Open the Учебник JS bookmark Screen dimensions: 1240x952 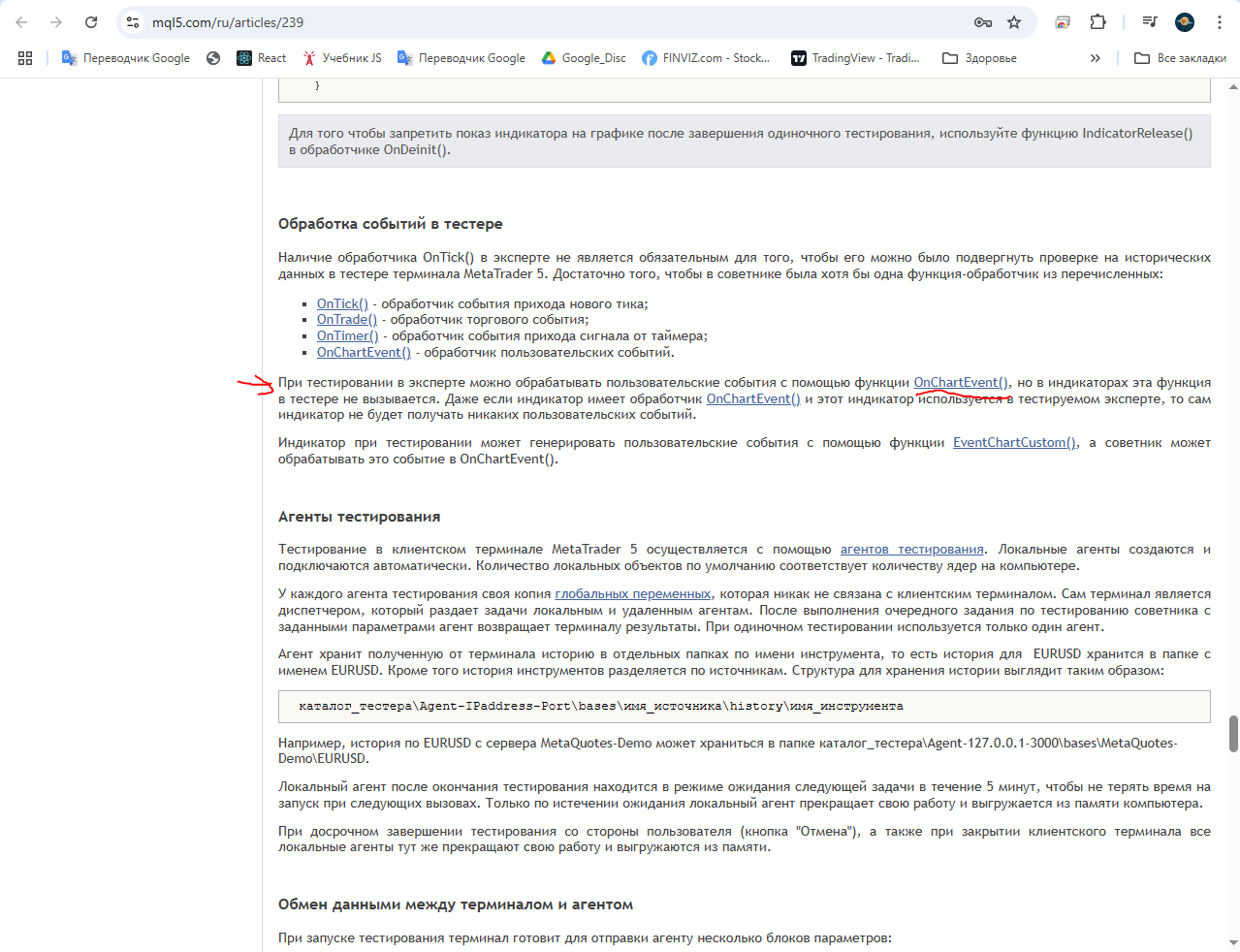click(x=341, y=58)
